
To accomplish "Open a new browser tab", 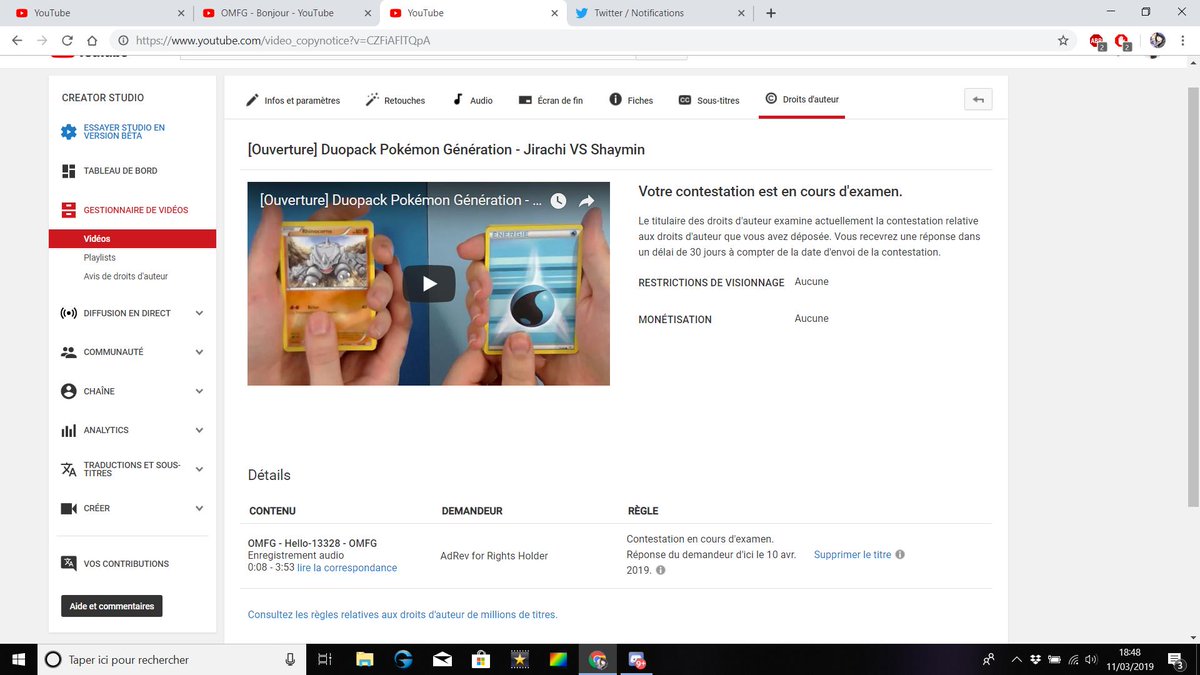I will coord(771,13).
